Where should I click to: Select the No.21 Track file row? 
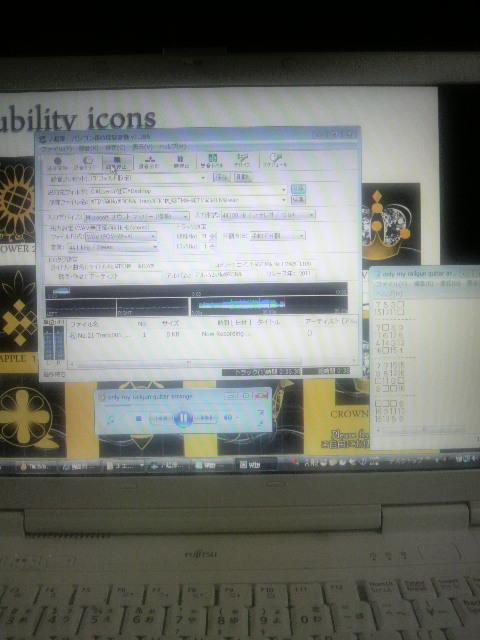tap(208, 334)
